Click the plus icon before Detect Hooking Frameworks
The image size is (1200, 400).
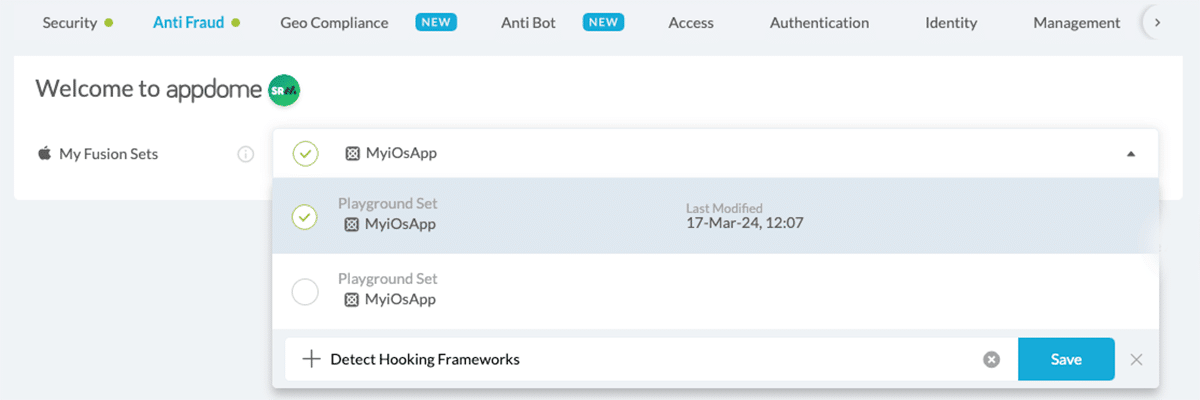(311, 359)
